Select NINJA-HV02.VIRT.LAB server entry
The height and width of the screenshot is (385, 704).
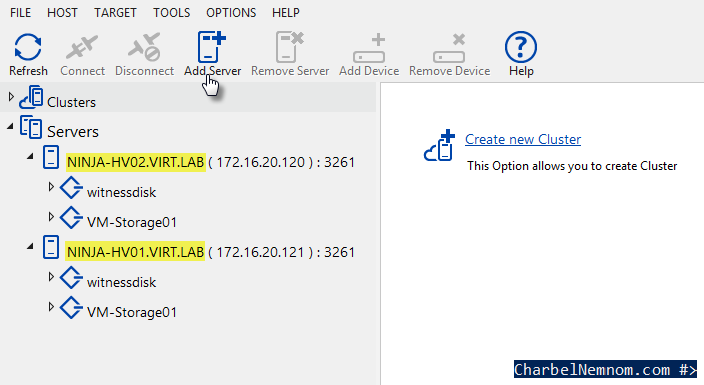pos(136,162)
